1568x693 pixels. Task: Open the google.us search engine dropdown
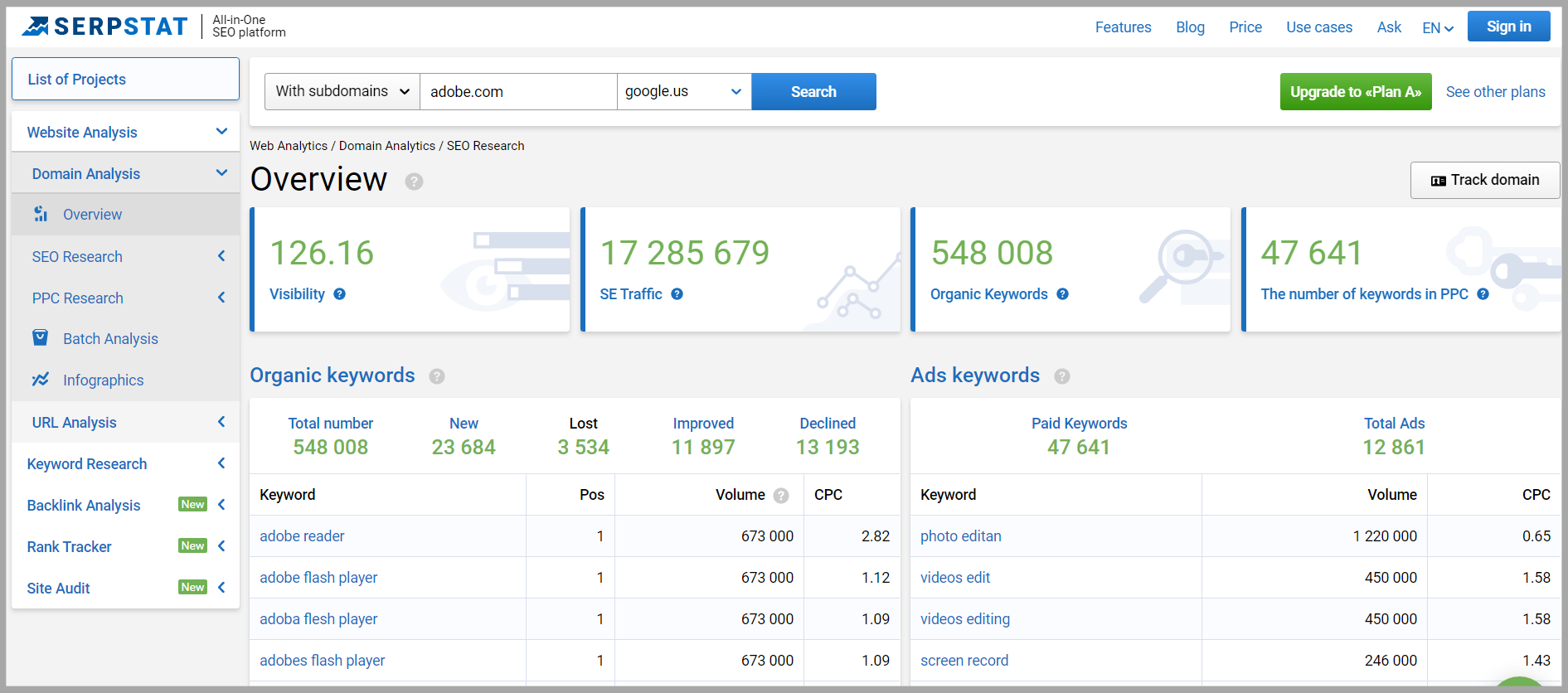[x=684, y=91]
